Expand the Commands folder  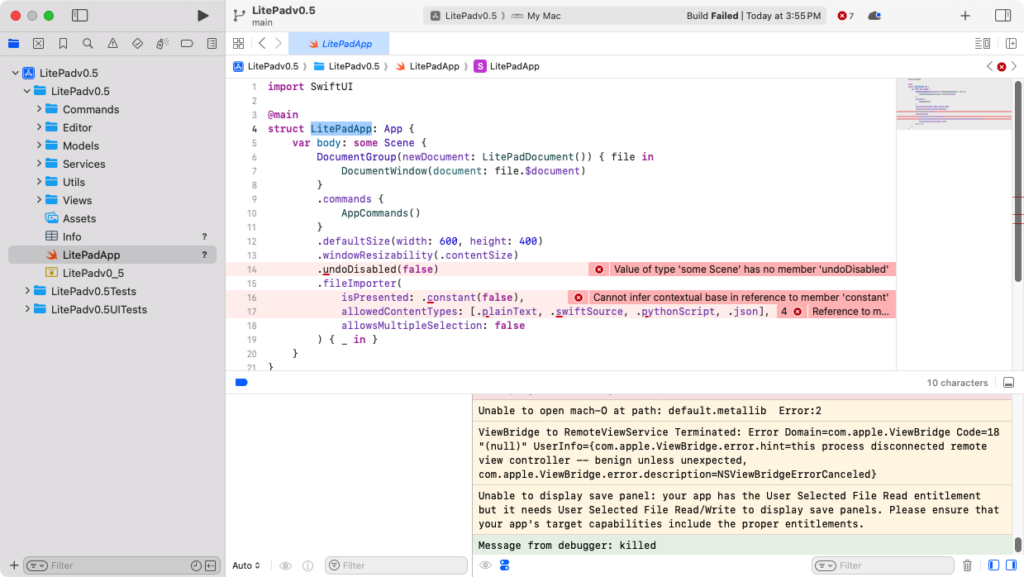tap(39, 109)
